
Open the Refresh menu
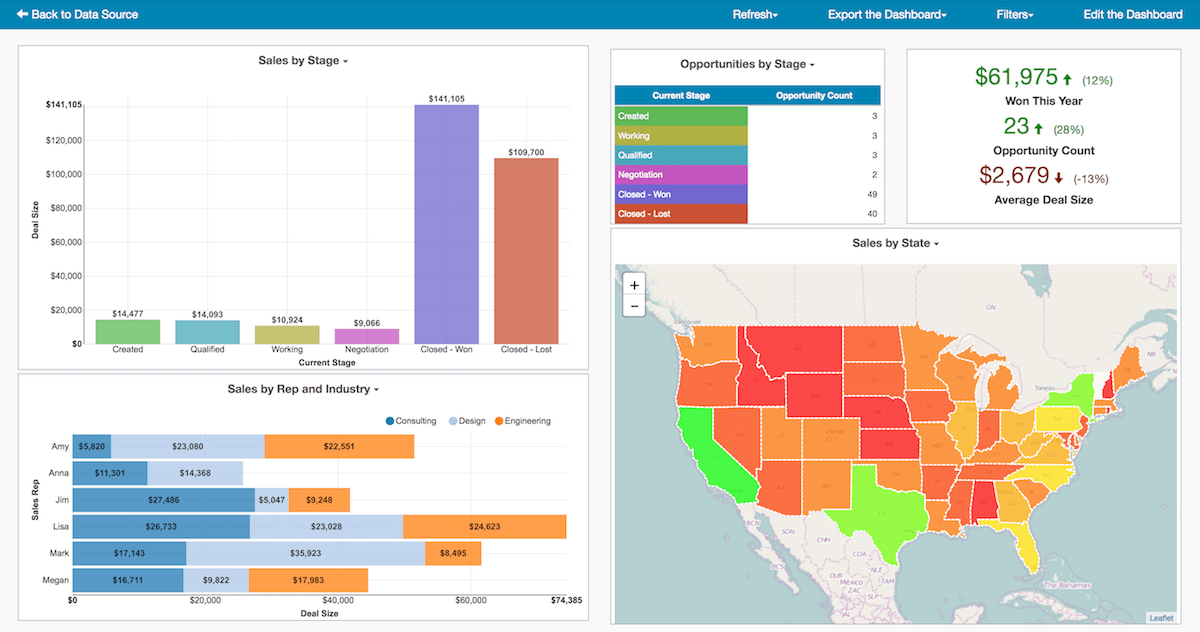[x=755, y=14]
